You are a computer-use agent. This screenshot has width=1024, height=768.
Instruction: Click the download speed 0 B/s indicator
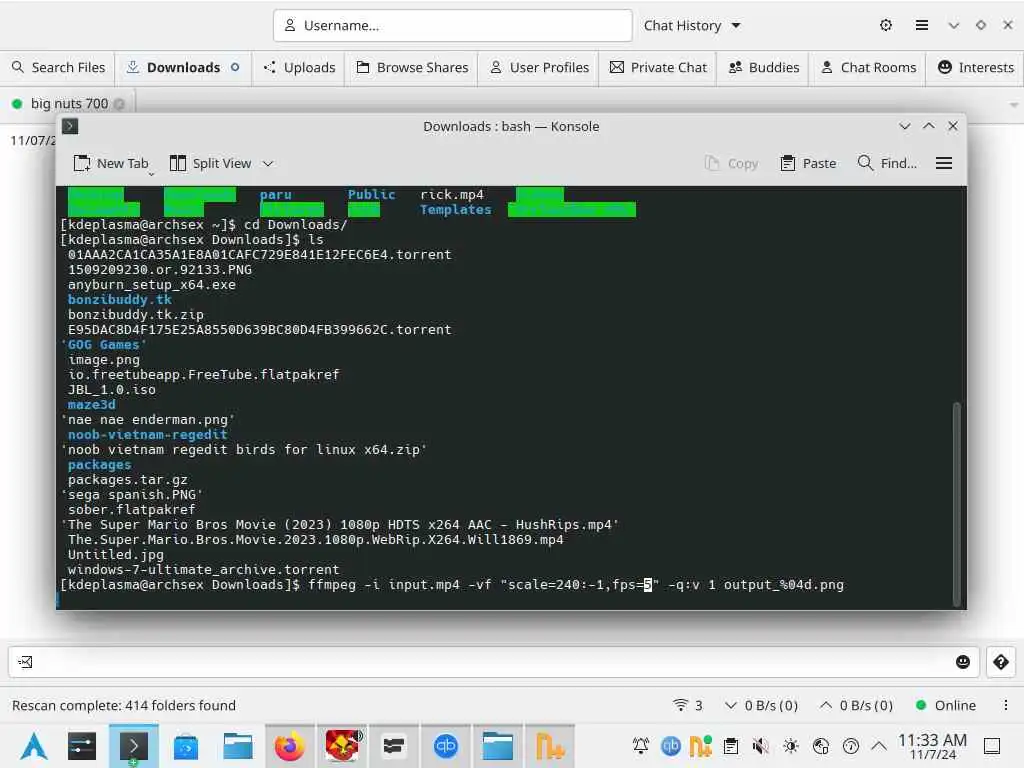click(x=761, y=705)
